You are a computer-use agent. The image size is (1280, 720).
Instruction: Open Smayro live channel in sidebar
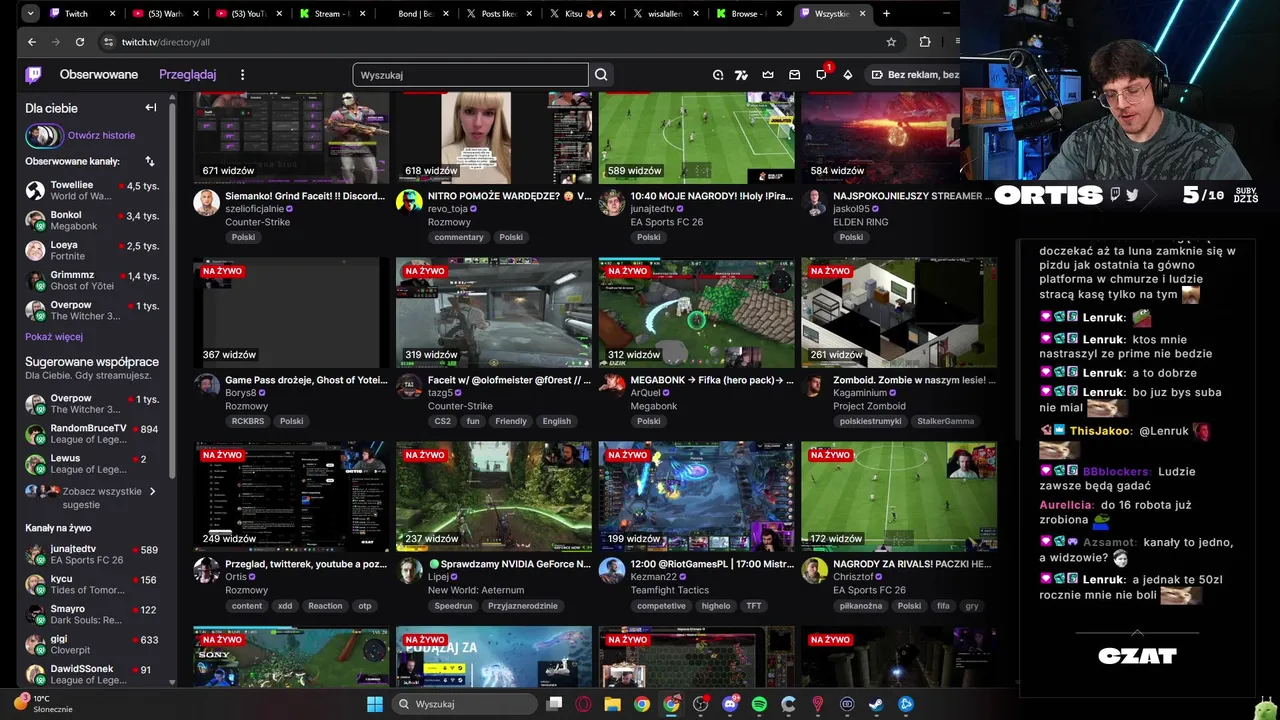92,614
